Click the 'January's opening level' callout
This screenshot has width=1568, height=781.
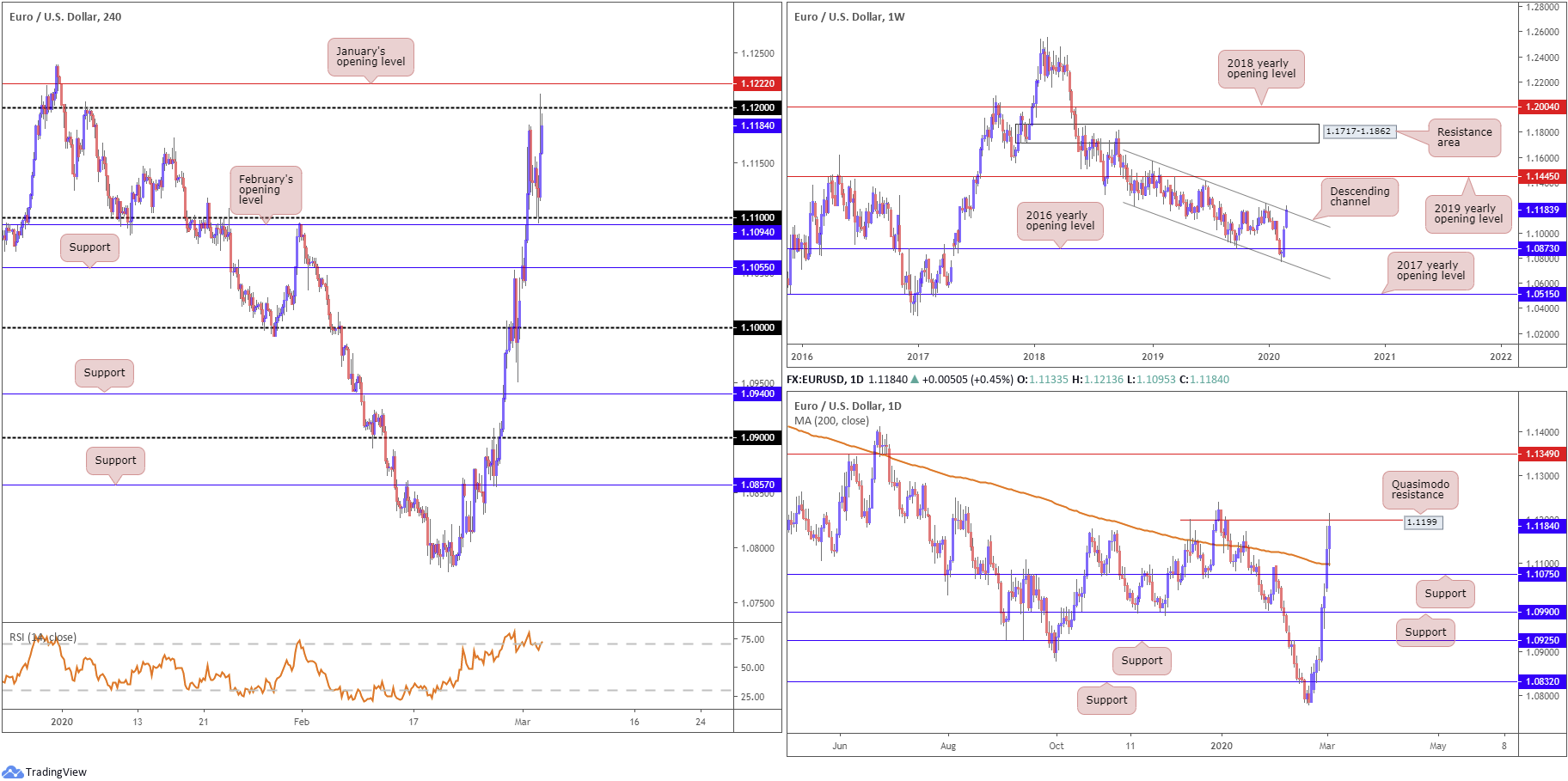coord(371,57)
